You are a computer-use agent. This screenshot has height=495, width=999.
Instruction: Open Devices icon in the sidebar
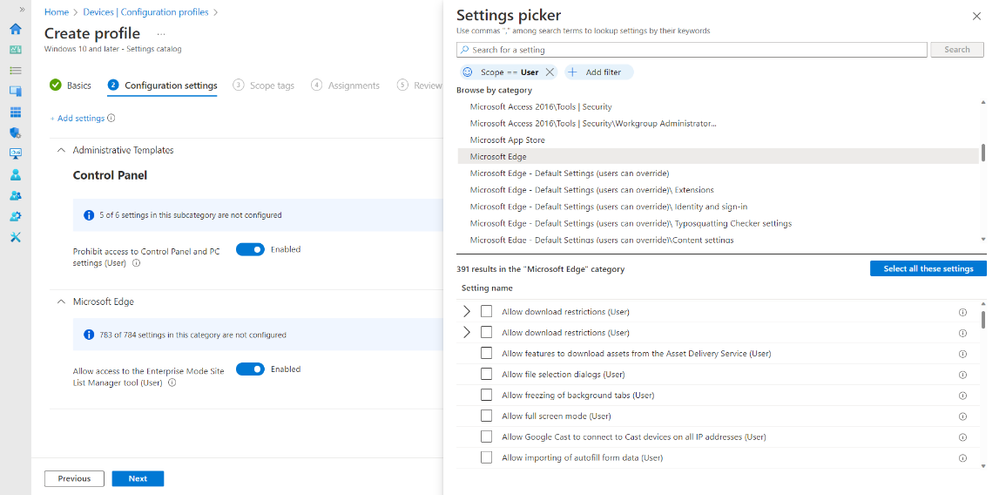pyautogui.click(x=15, y=91)
